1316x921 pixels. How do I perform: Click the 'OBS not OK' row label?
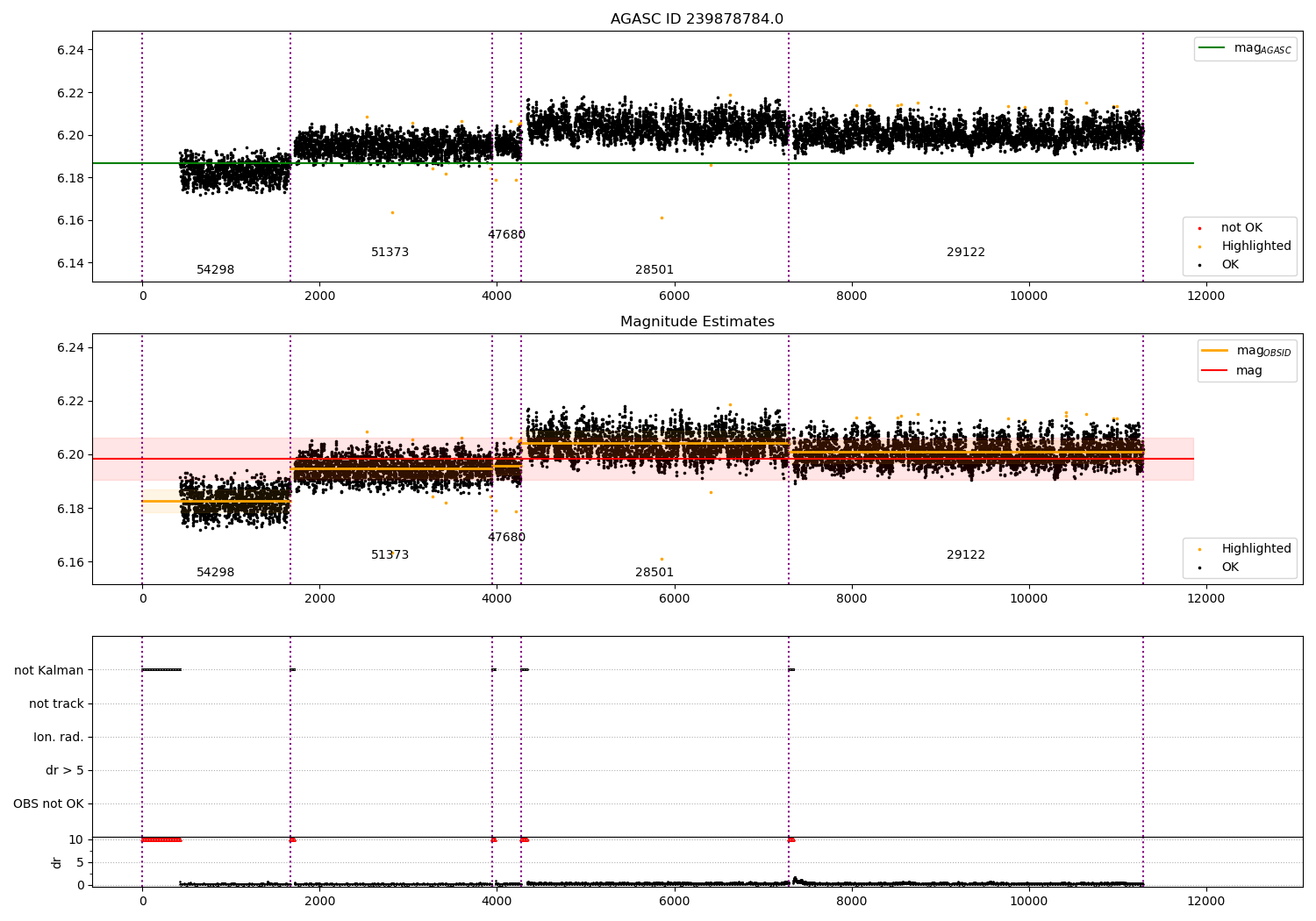[48, 804]
